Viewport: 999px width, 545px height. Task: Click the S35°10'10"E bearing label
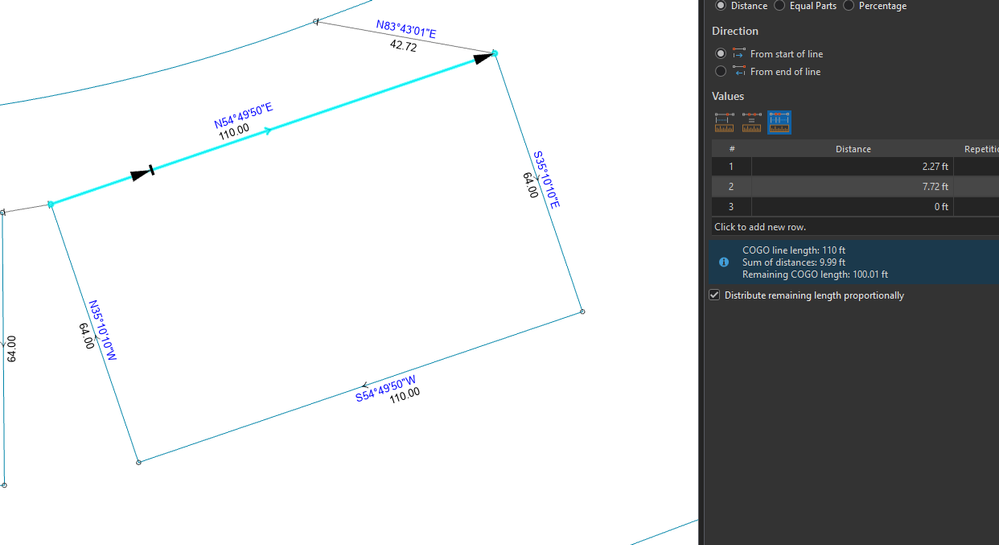(547, 179)
